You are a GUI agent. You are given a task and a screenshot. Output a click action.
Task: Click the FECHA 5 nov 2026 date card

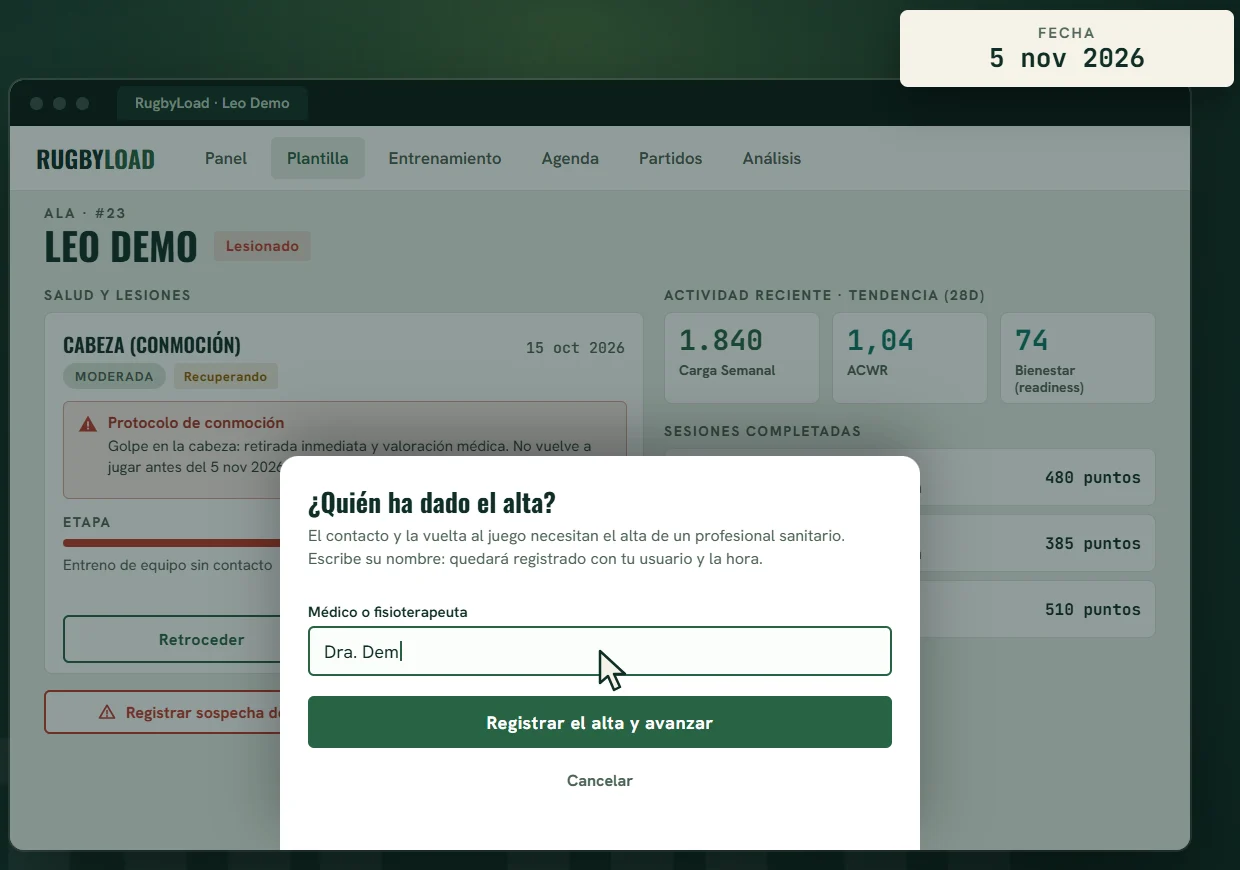point(1067,48)
